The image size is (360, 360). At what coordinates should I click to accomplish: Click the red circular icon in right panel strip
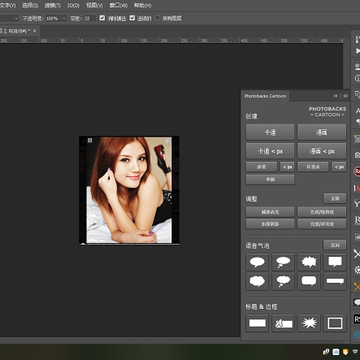coord(357,172)
